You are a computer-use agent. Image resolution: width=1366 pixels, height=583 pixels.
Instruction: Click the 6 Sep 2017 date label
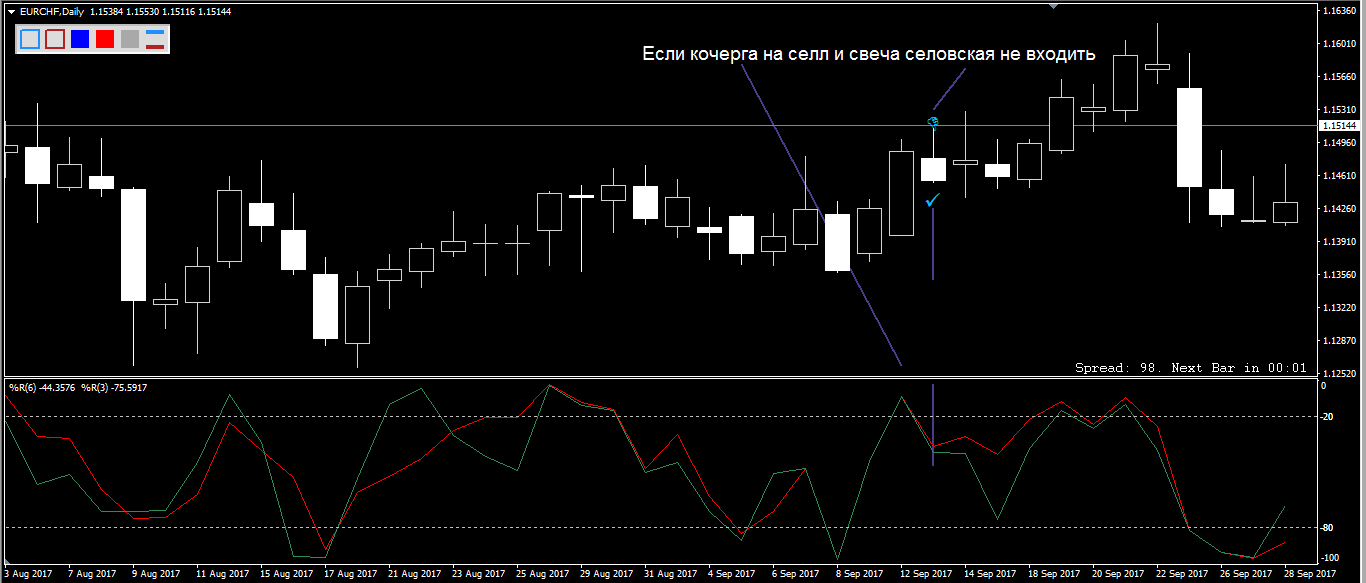click(x=796, y=574)
